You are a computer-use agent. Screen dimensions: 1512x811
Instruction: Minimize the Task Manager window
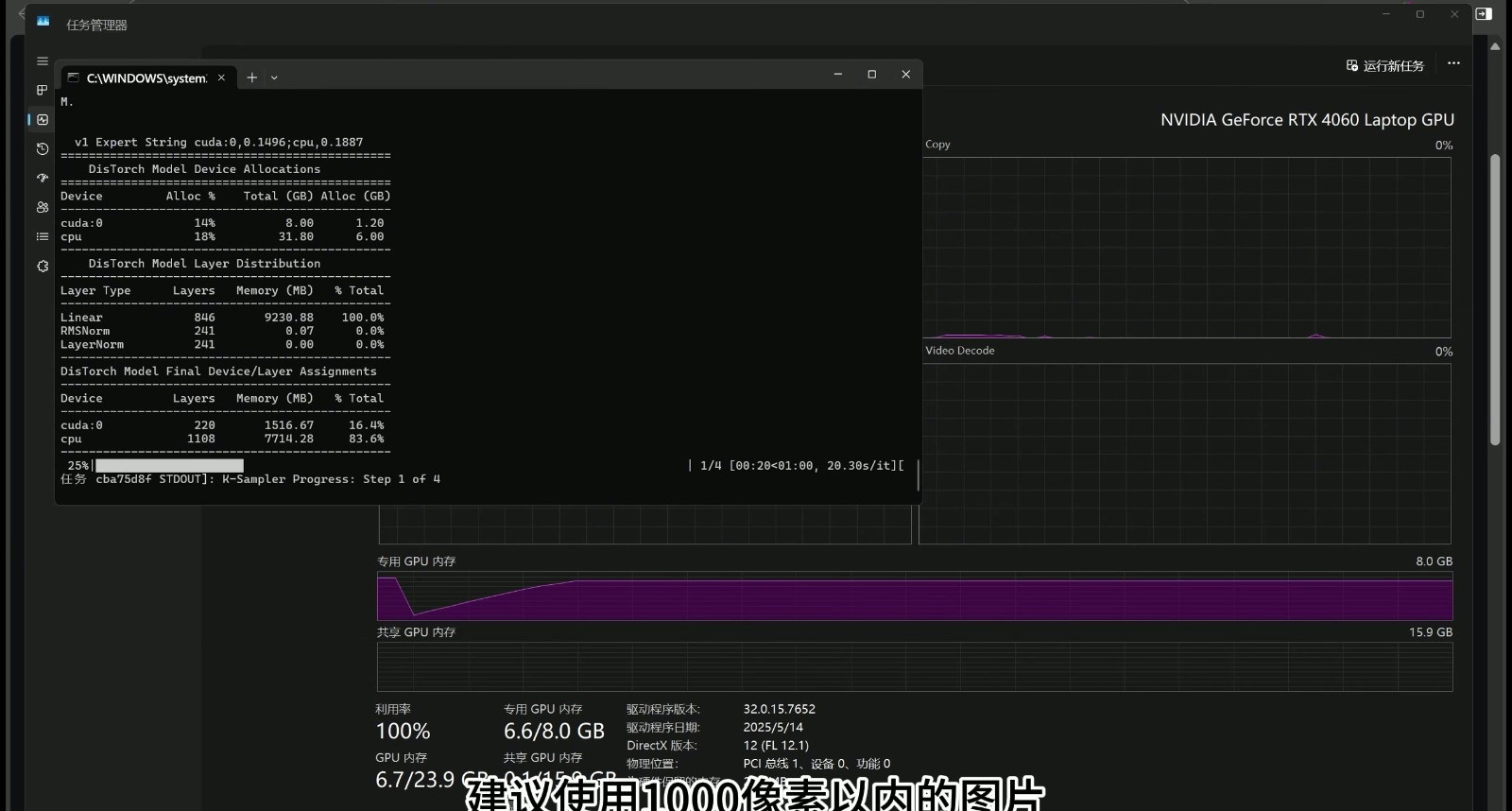[x=1385, y=14]
